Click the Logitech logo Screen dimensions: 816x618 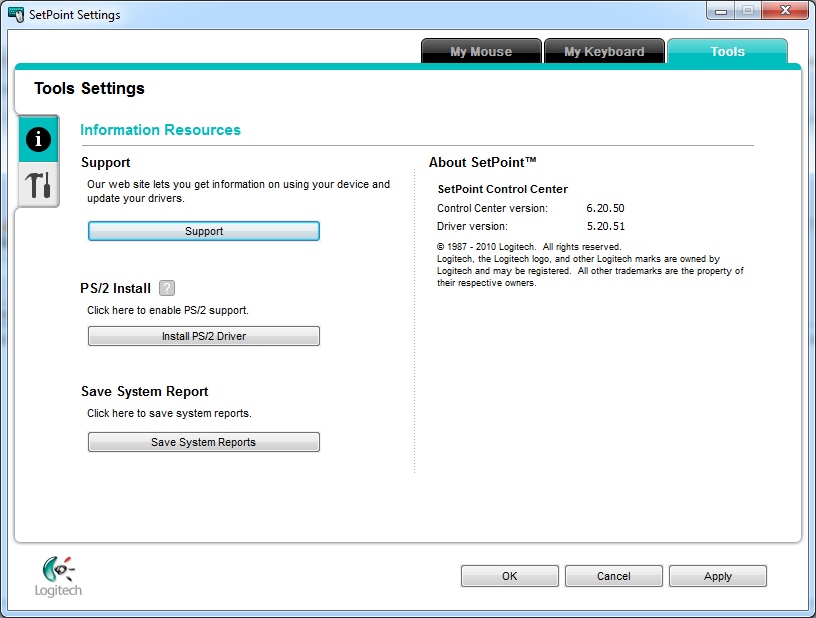pyautogui.click(x=58, y=576)
